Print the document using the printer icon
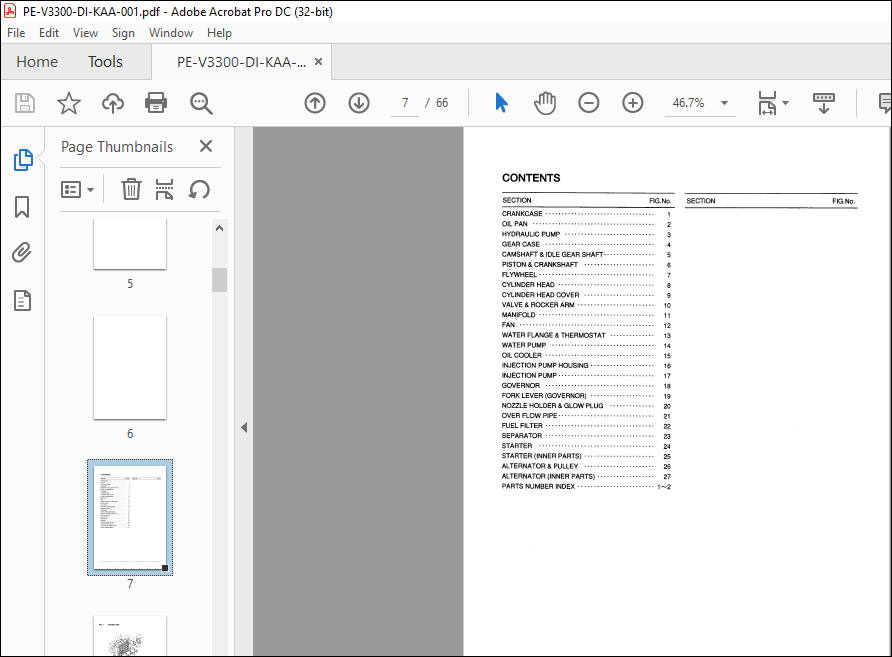Image resolution: width=892 pixels, height=657 pixels. (x=156, y=103)
